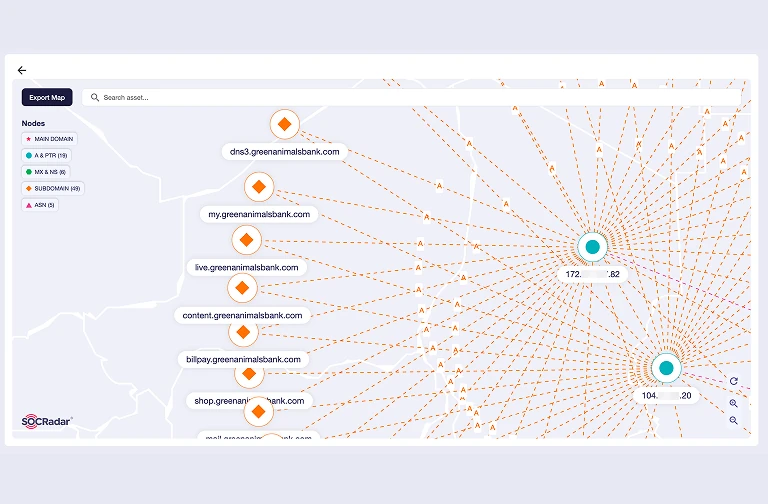The height and width of the screenshot is (504, 768).
Task: Select the teal IP node ending .82
Action: tap(593, 247)
